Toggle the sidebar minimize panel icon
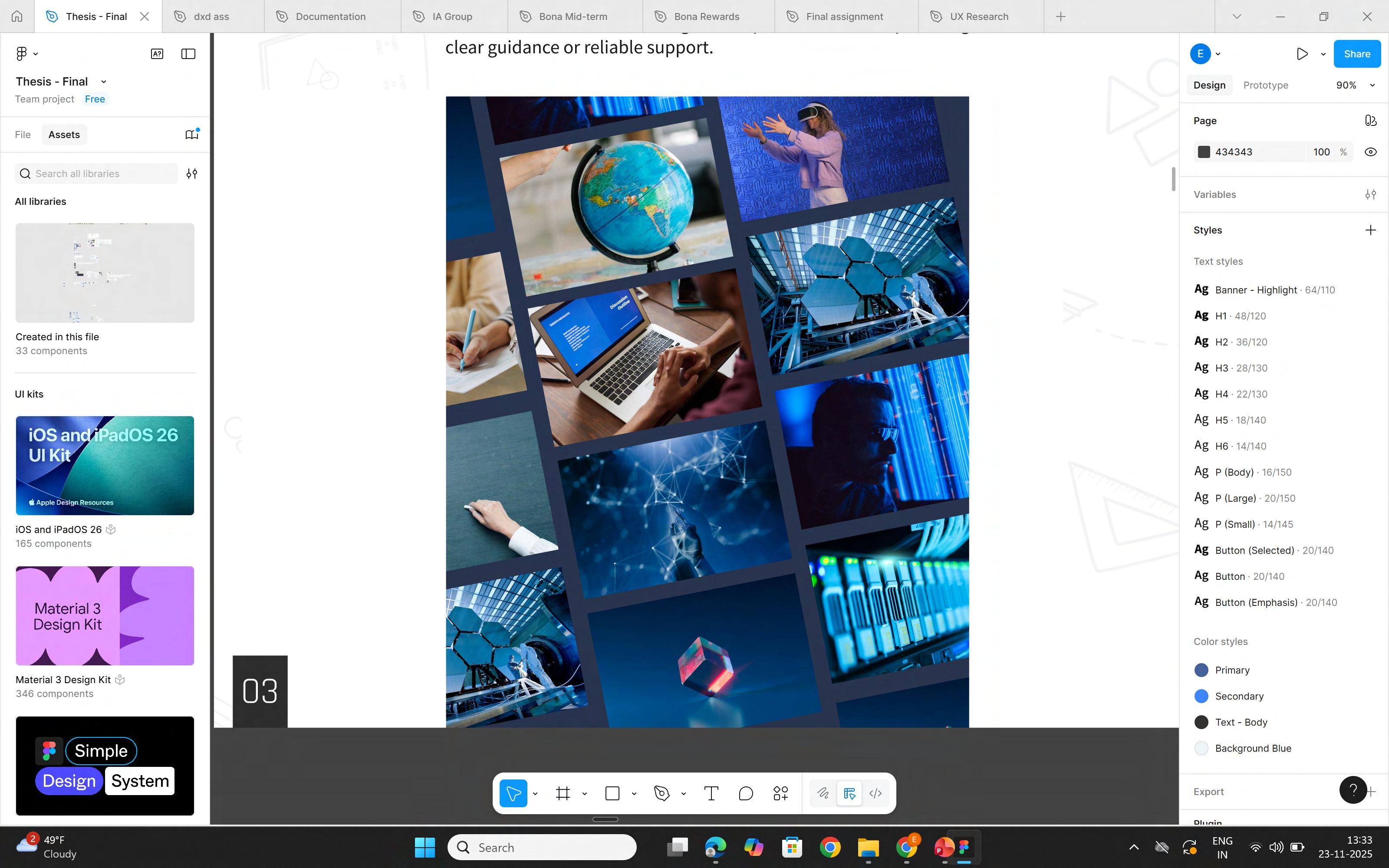Viewport: 1389px width, 868px height. (x=188, y=54)
